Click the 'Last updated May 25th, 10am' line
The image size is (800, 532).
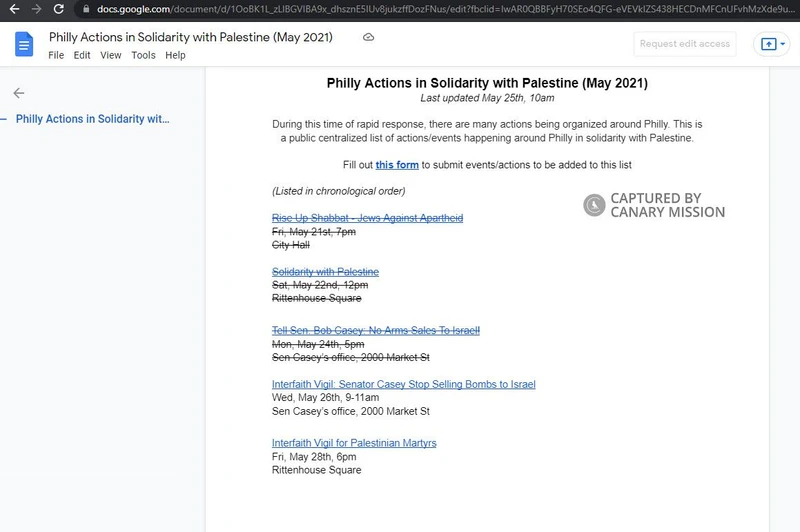coord(487,98)
